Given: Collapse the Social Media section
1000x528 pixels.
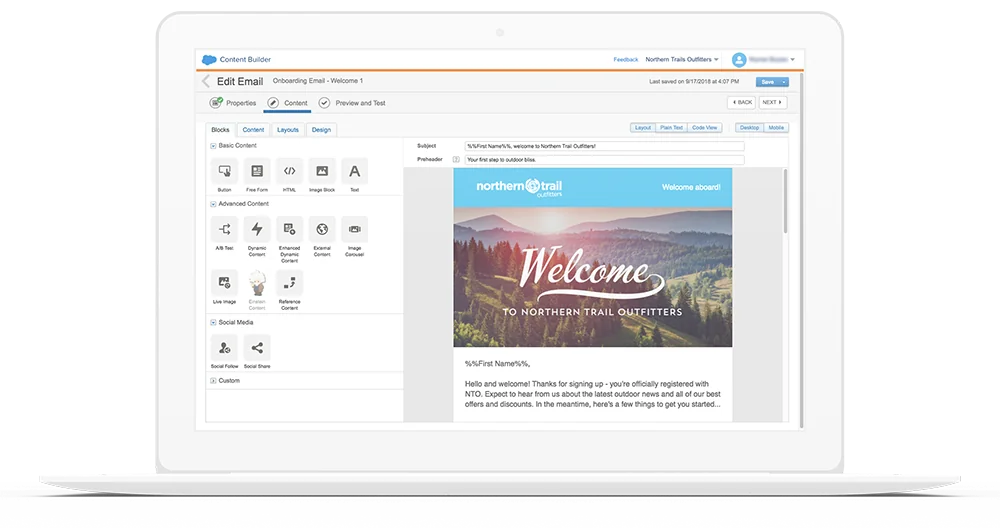Looking at the screenshot, I should (x=213, y=323).
